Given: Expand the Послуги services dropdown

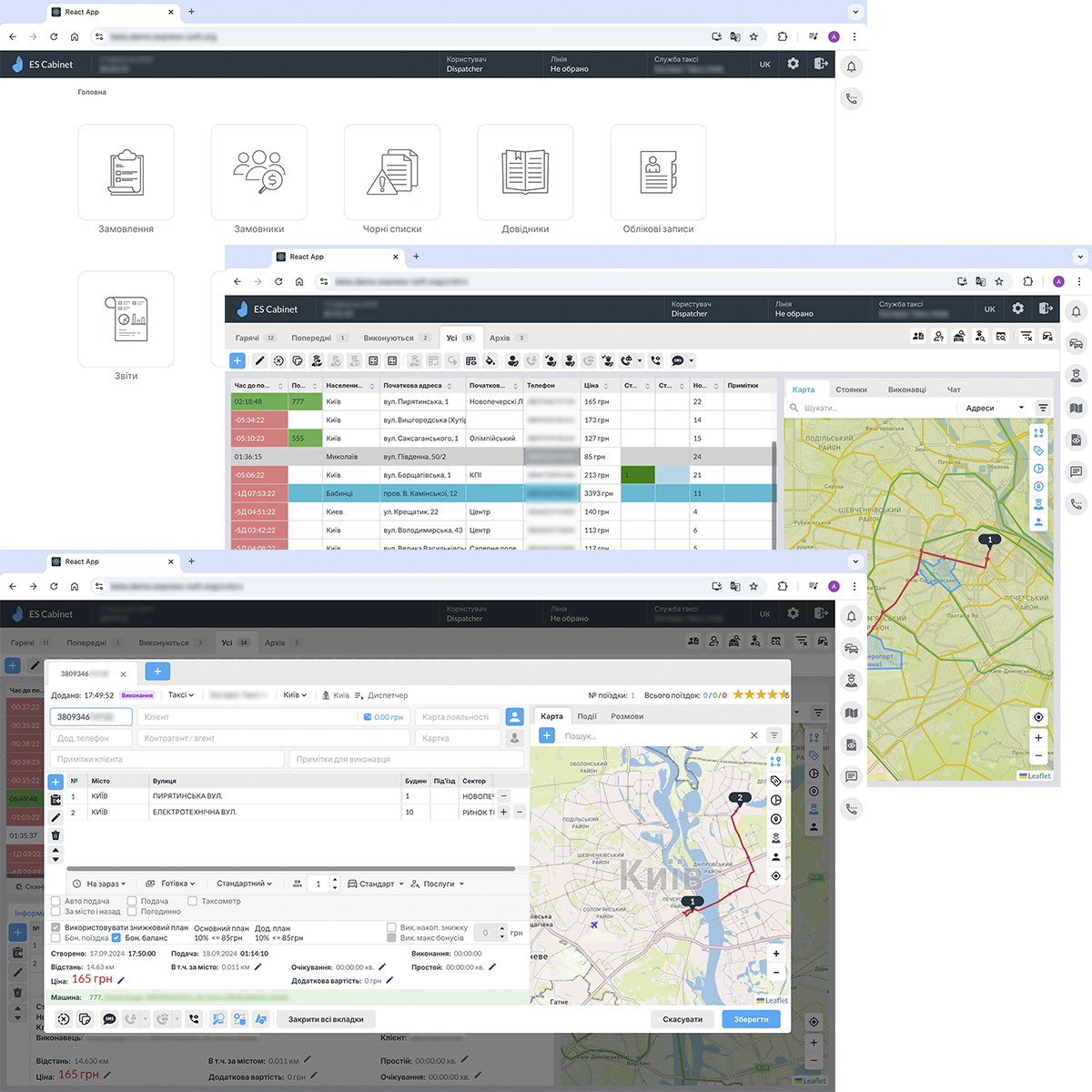Looking at the screenshot, I should (438, 884).
